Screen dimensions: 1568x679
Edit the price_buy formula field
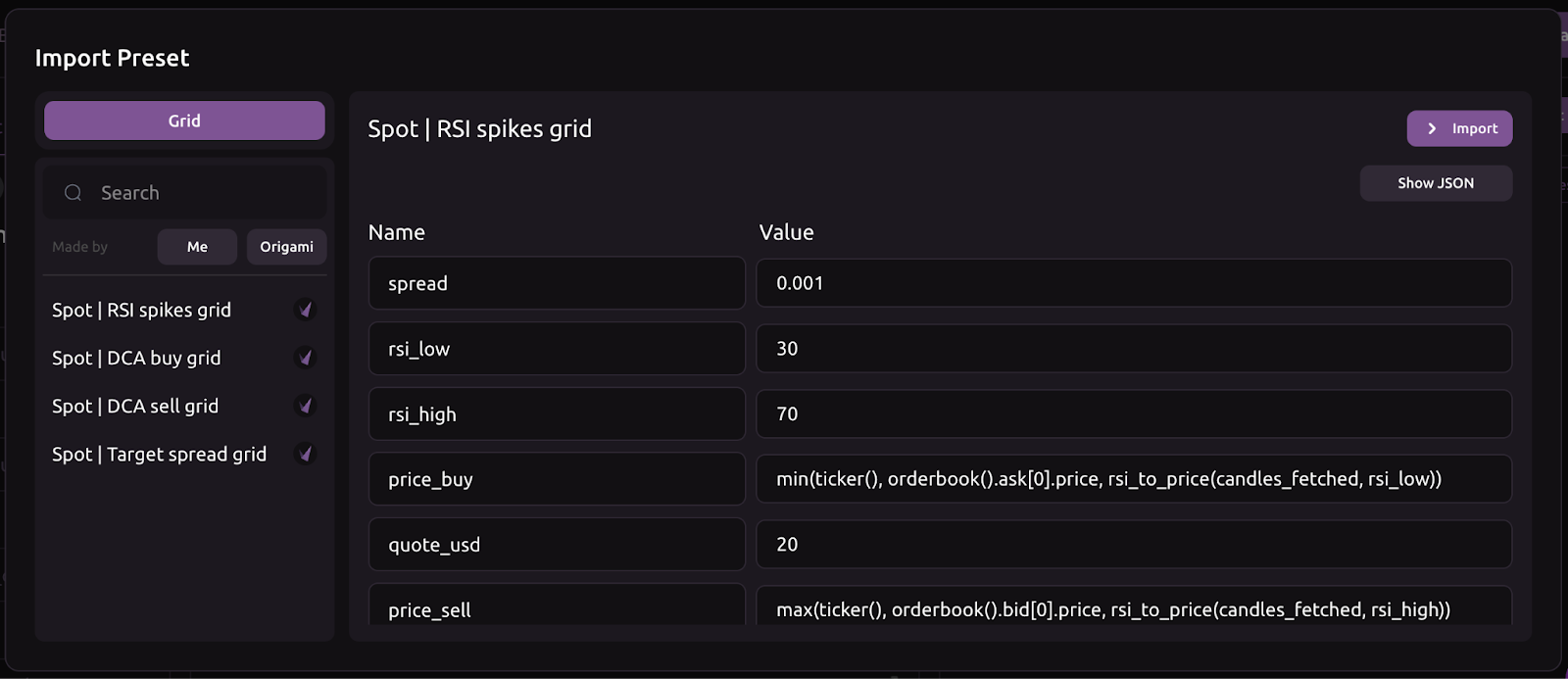click(x=1133, y=479)
